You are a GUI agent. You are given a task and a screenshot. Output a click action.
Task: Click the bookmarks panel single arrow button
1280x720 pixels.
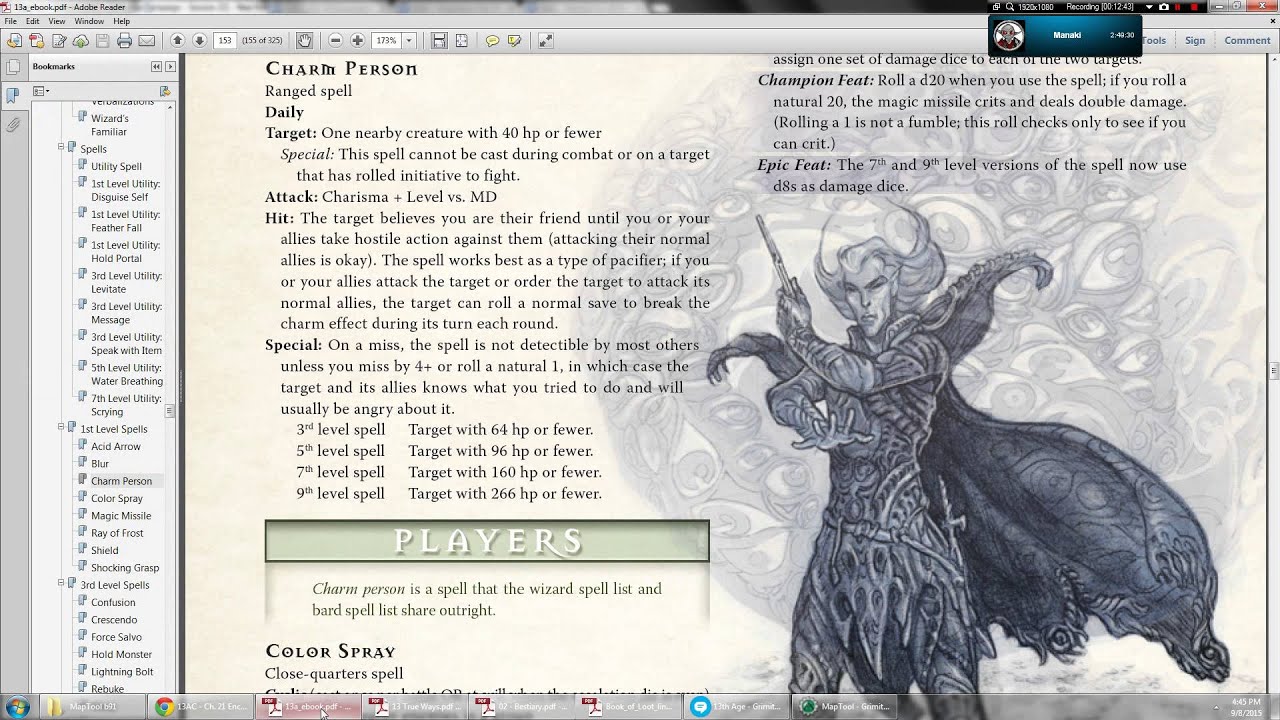tap(171, 66)
